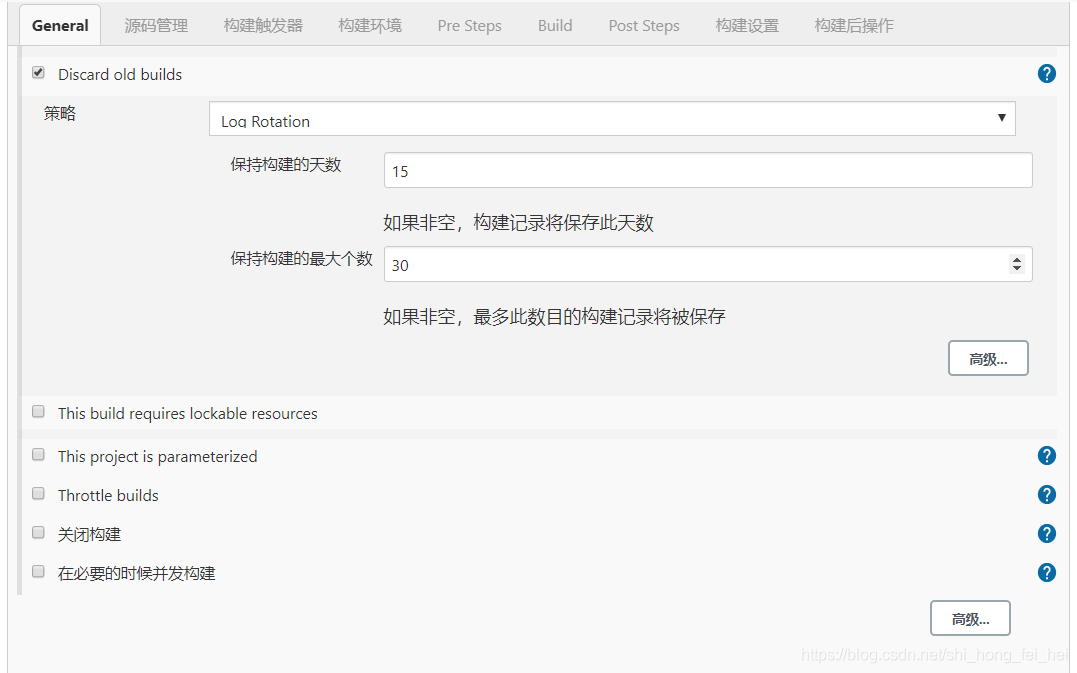Click the Discard old builds label
This screenshot has width=1077, height=673.
coord(120,74)
